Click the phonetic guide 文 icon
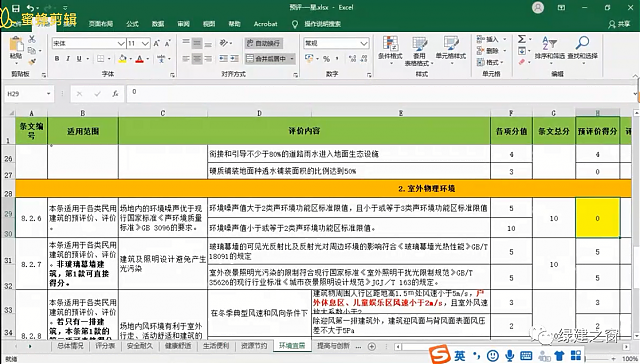 [161, 59]
